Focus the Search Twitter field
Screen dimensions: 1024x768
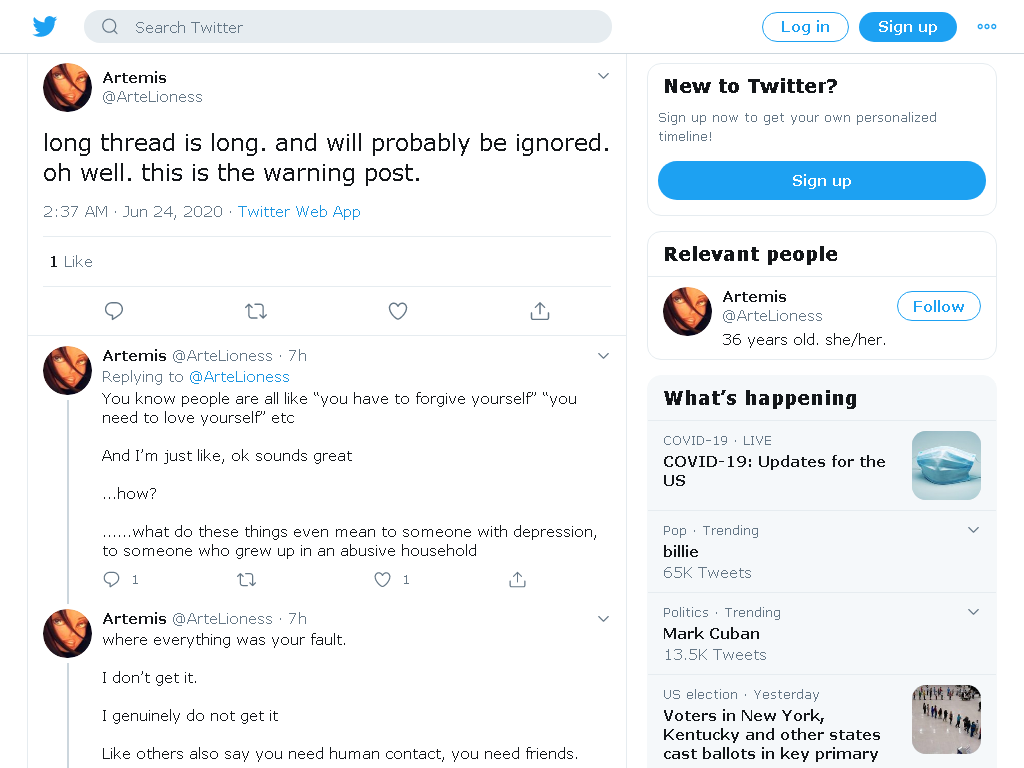click(x=348, y=27)
